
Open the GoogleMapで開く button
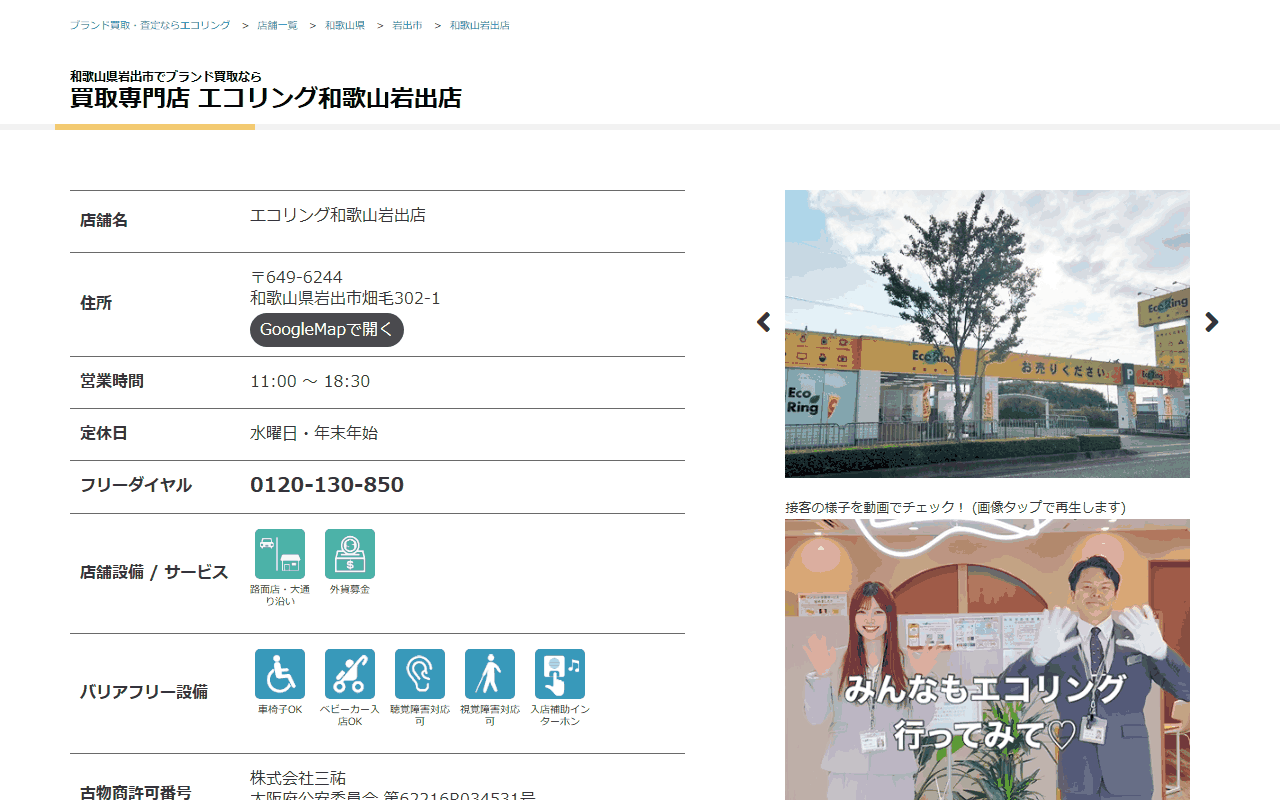point(327,330)
